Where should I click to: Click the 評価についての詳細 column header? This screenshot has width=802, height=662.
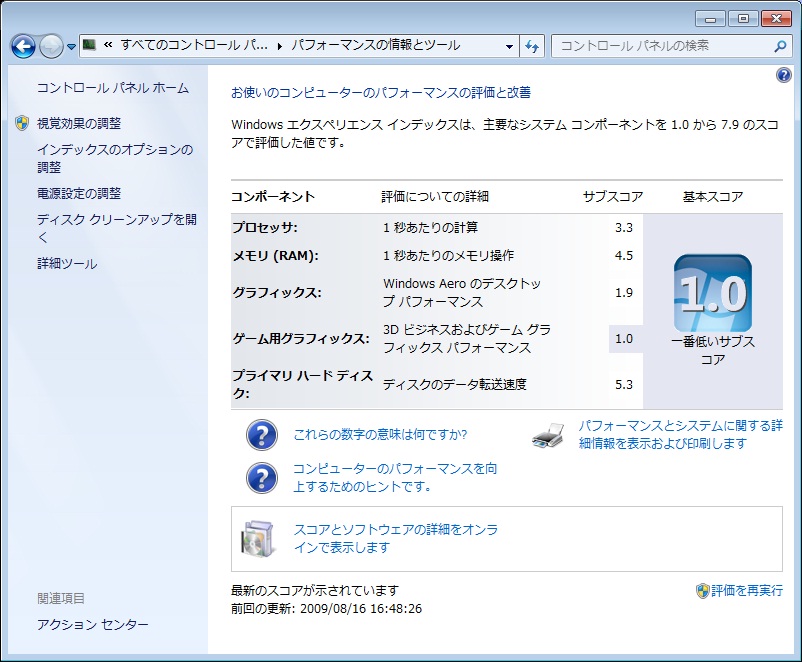point(435,197)
